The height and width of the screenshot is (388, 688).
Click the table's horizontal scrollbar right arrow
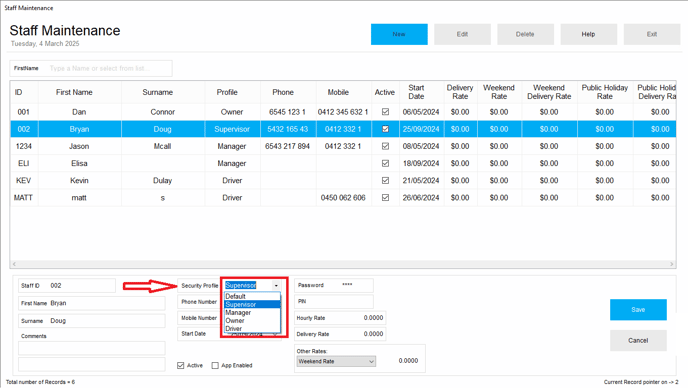pyautogui.click(x=672, y=264)
